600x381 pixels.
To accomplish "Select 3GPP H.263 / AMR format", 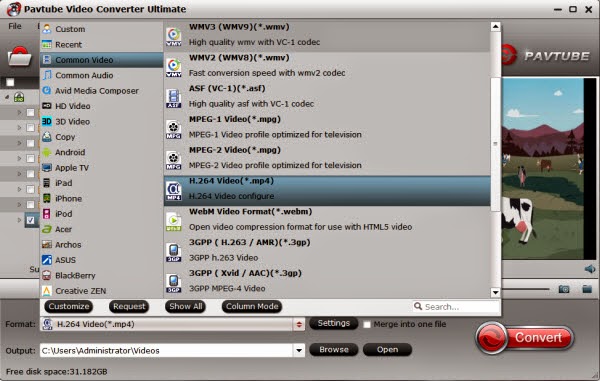I will (x=327, y=251).
